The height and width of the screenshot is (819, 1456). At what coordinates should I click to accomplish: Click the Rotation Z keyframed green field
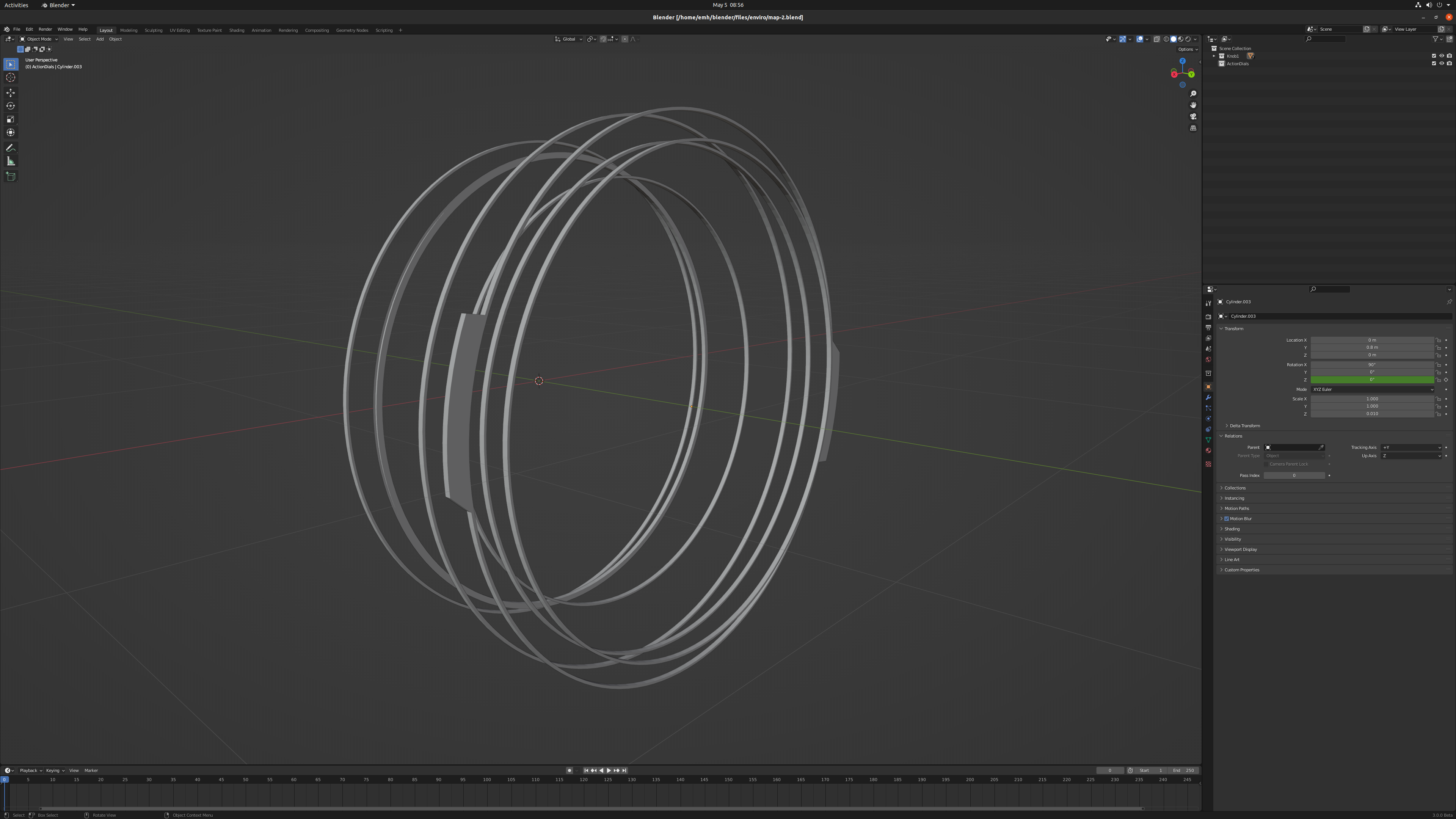[1372, 380]
